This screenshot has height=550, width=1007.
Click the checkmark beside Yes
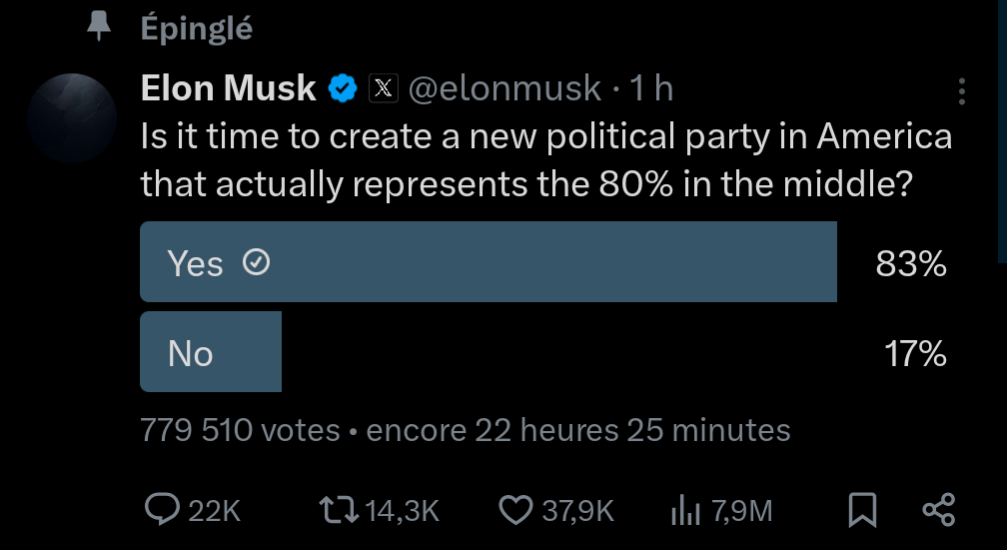[x=256, y=263]
